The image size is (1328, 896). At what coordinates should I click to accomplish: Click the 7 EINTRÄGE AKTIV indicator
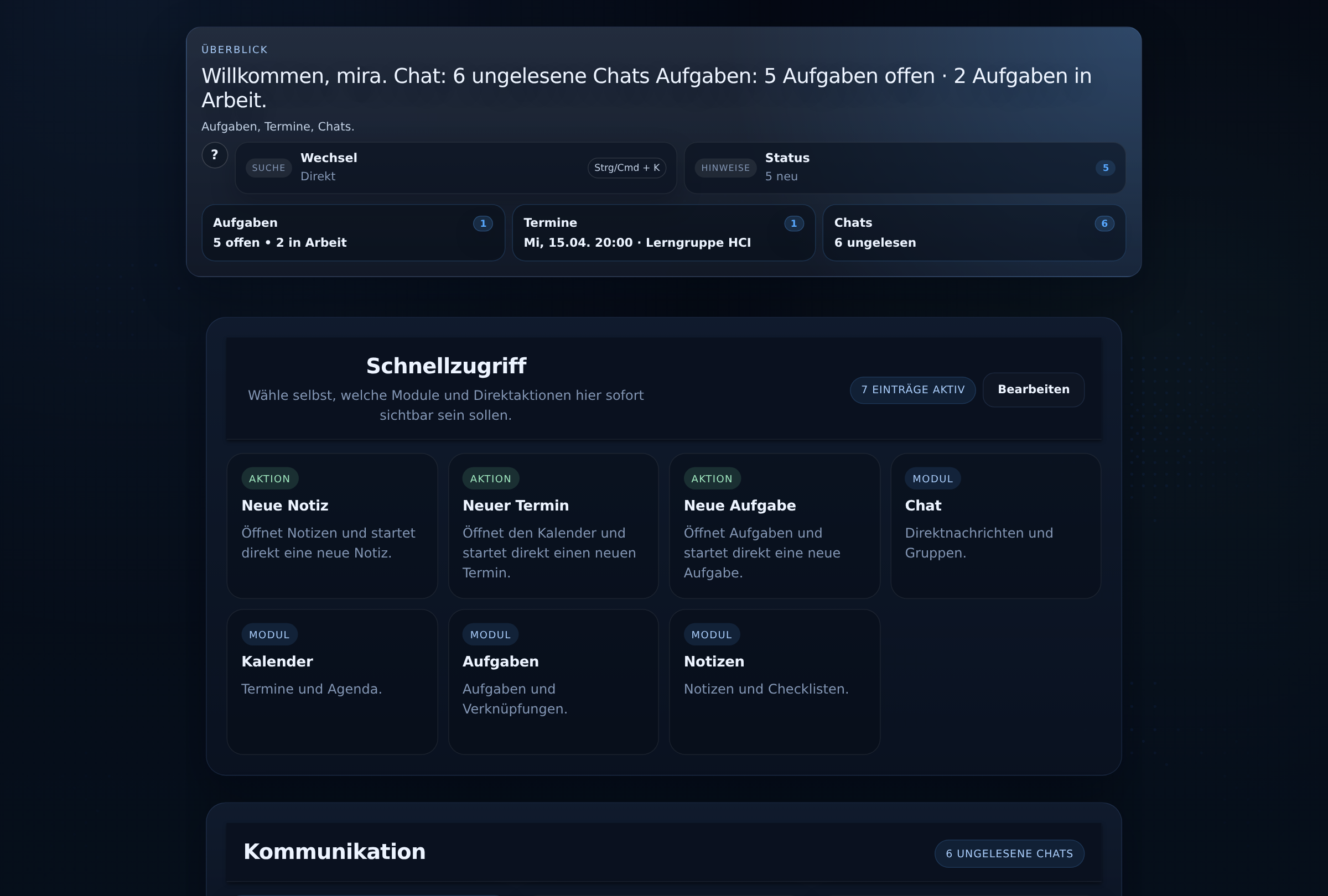click(x=912, y=390)
